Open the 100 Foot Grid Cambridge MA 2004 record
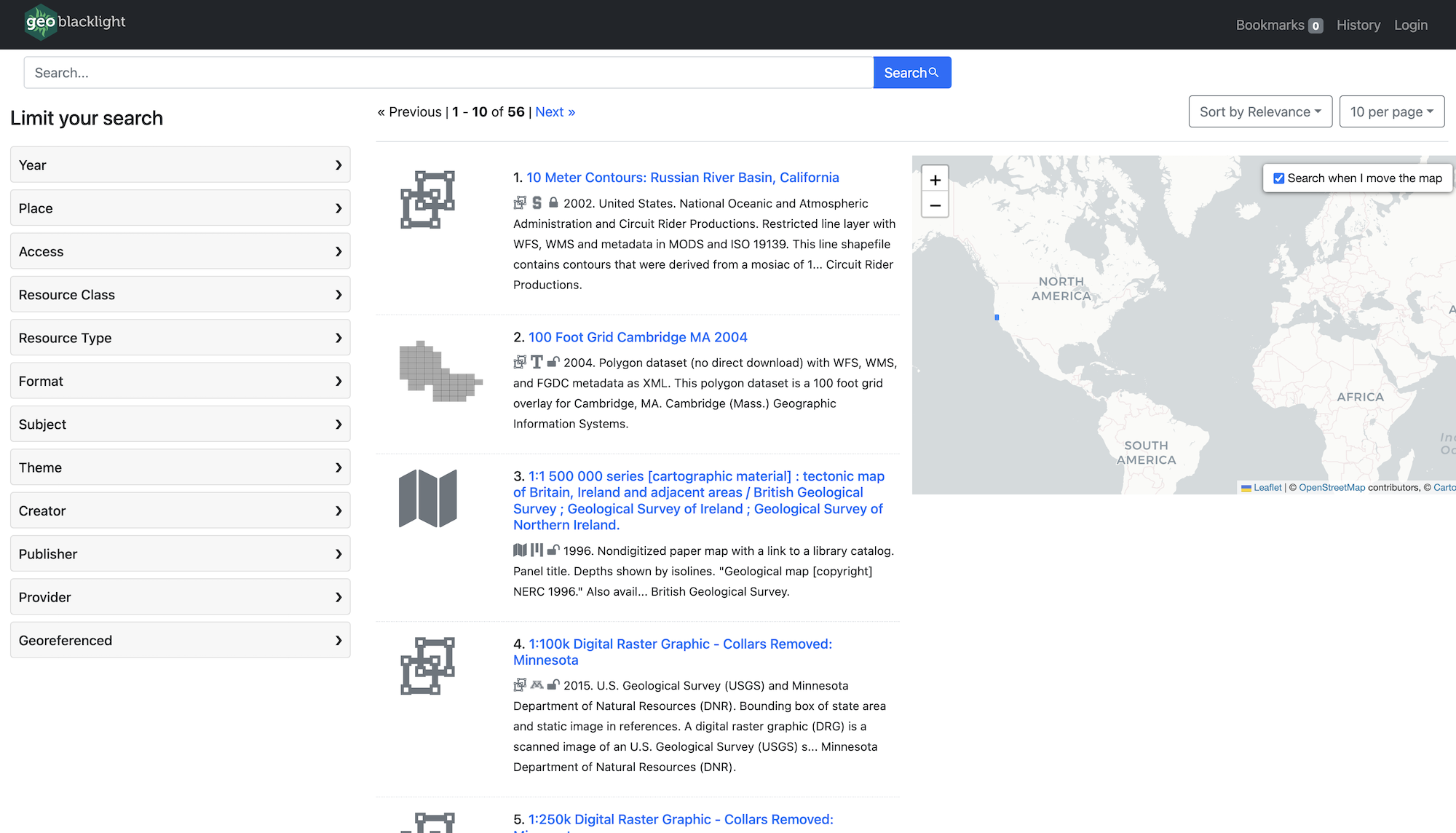 click(637, 337)
